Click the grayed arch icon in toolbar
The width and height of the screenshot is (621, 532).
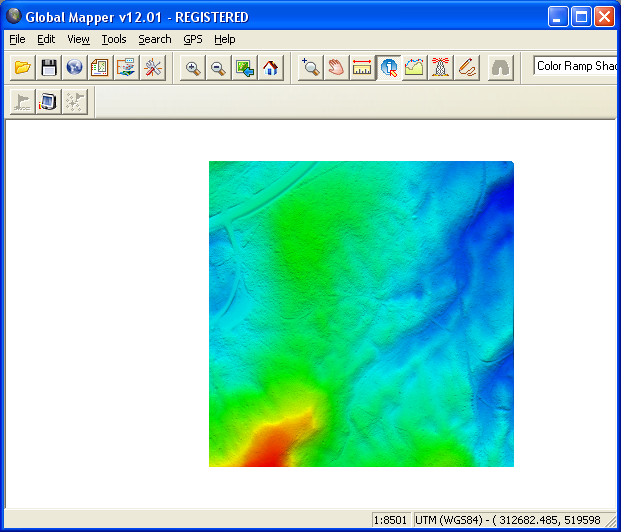tap(501, 68)
